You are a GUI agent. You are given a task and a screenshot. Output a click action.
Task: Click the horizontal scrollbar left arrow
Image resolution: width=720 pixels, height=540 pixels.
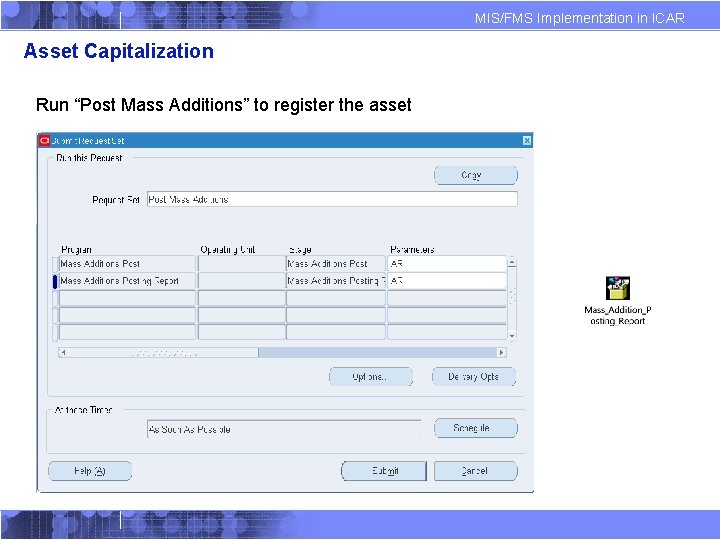pyautogui.click(x=63, y=352)
